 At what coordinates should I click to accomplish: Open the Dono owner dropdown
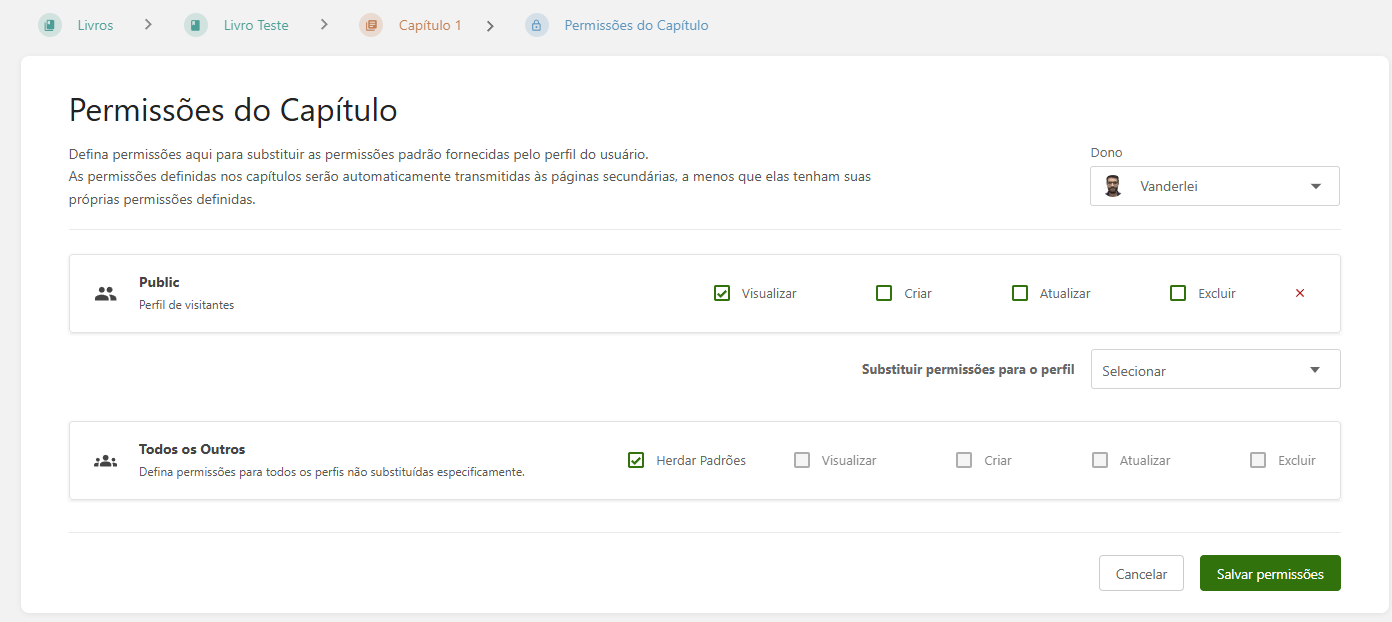1215,186
